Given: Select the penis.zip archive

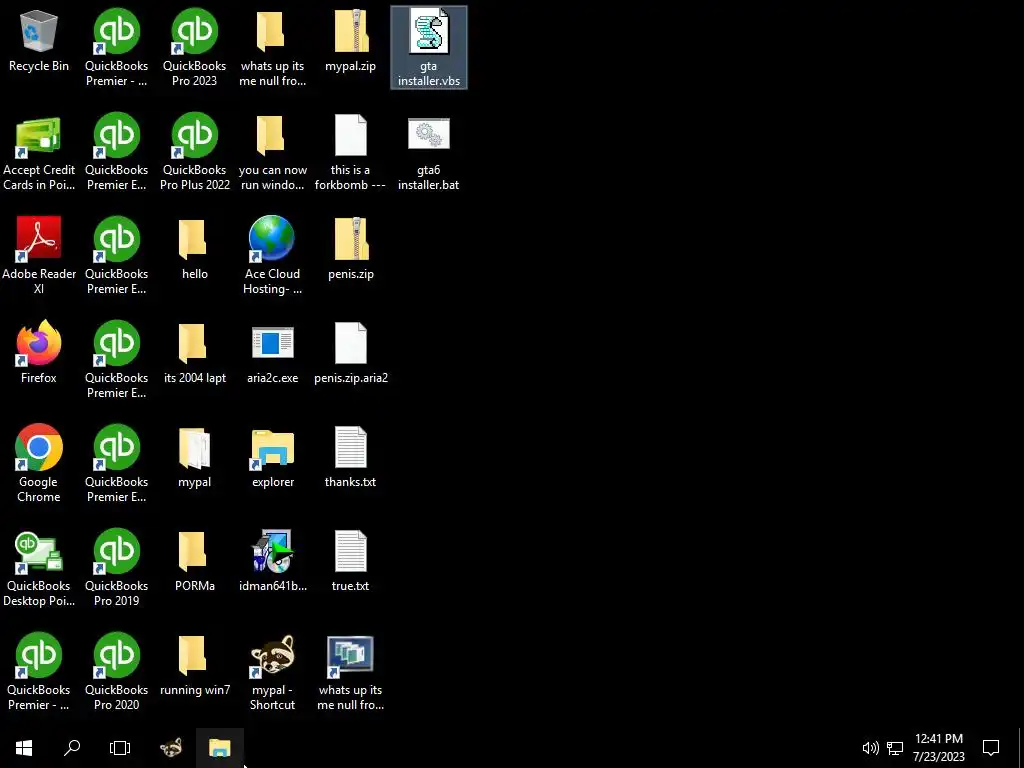Looking at the screenshot, I should click(x=351, y=249).
